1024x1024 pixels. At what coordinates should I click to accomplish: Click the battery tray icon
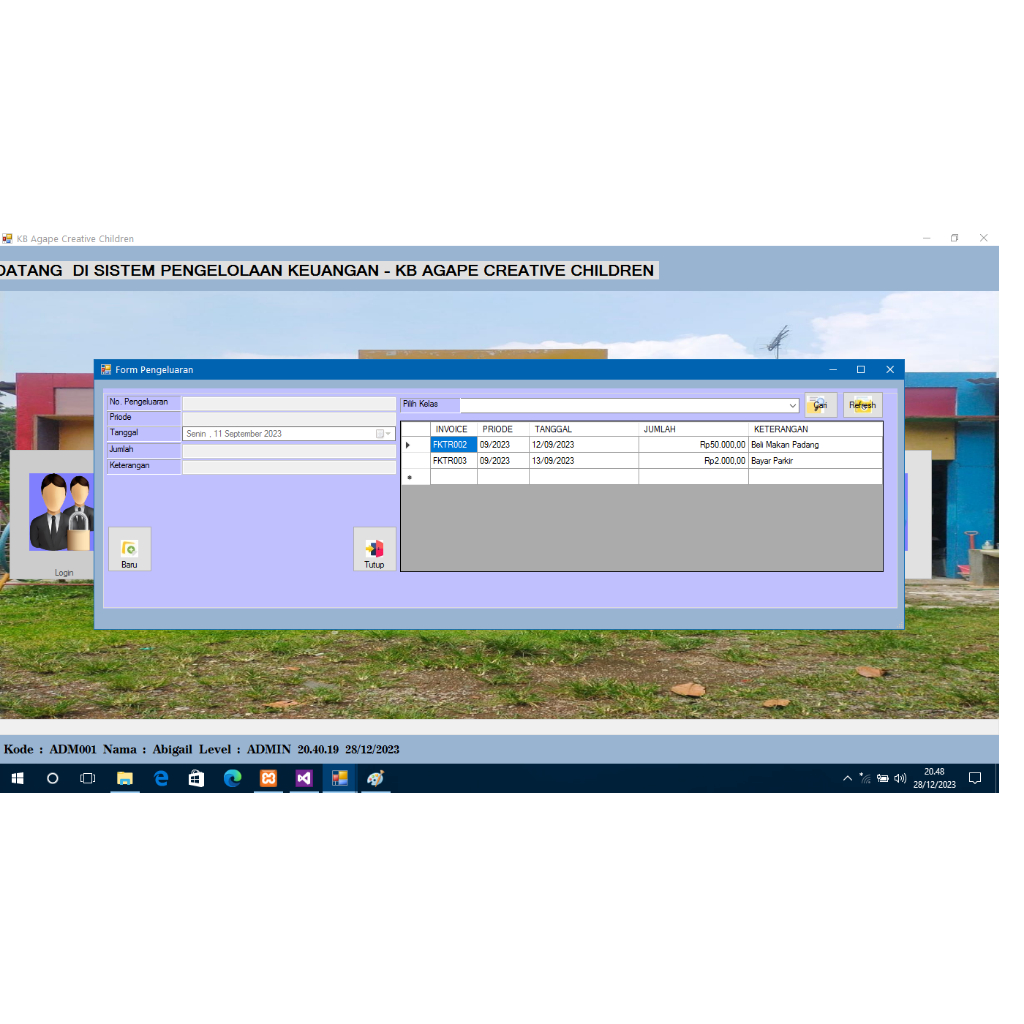coord(883,778)
